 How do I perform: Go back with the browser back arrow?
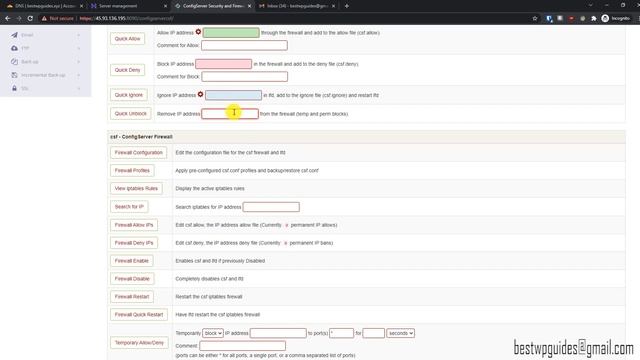[7, 18]
